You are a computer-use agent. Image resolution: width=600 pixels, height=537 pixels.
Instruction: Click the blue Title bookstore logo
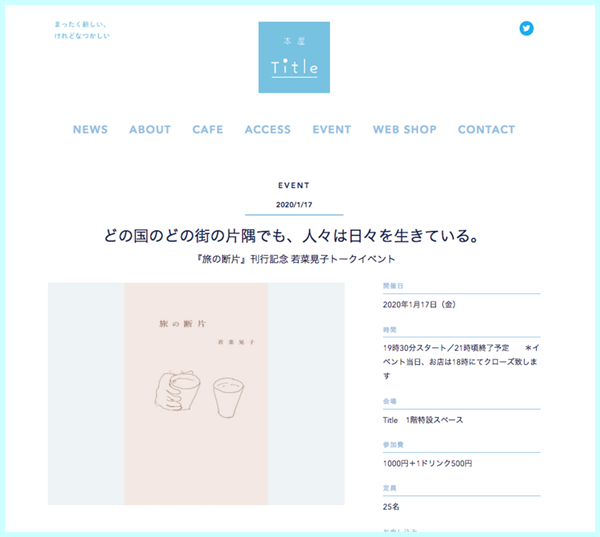[x=294, y=57]
